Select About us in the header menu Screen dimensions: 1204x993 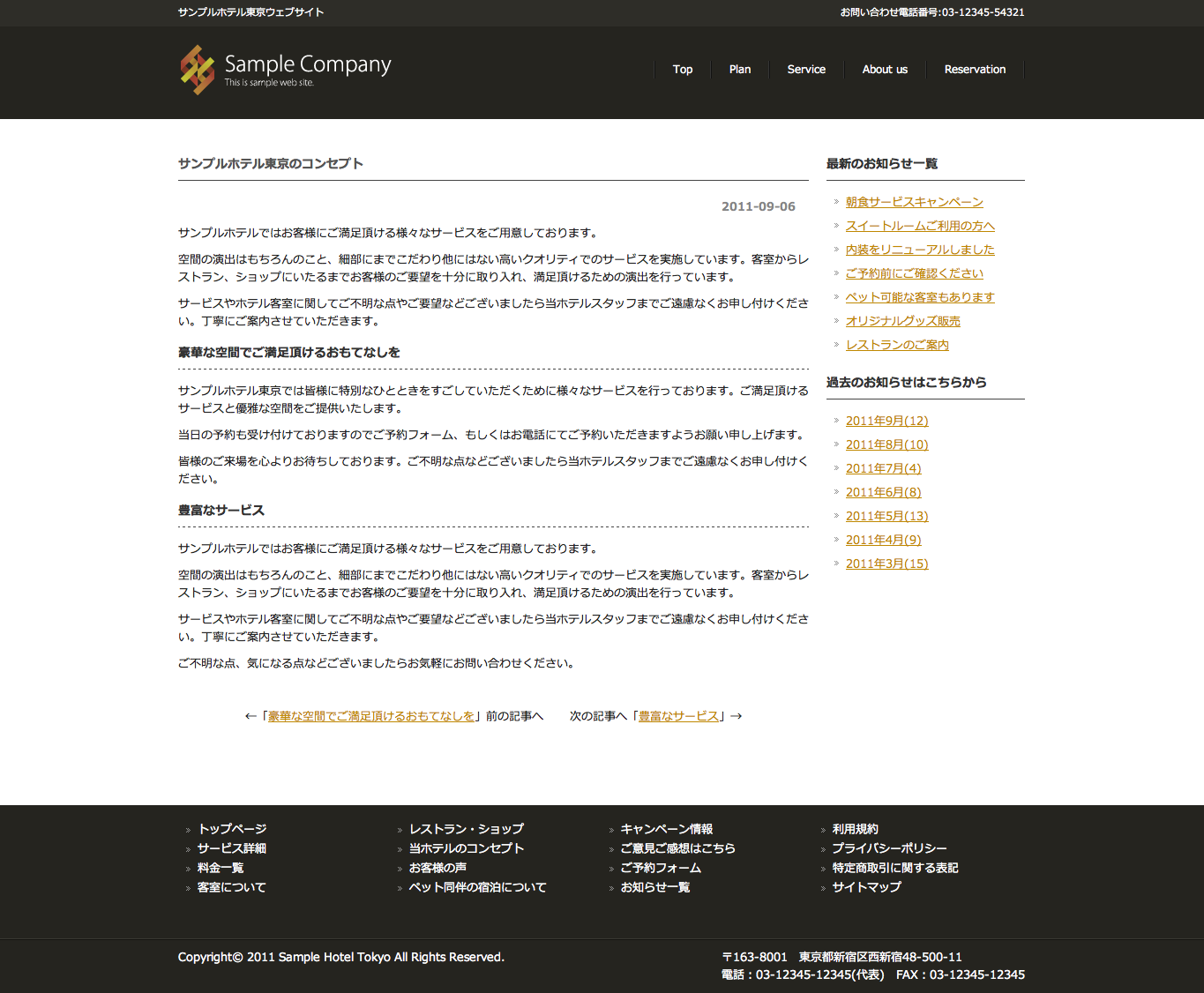(885, 70)
